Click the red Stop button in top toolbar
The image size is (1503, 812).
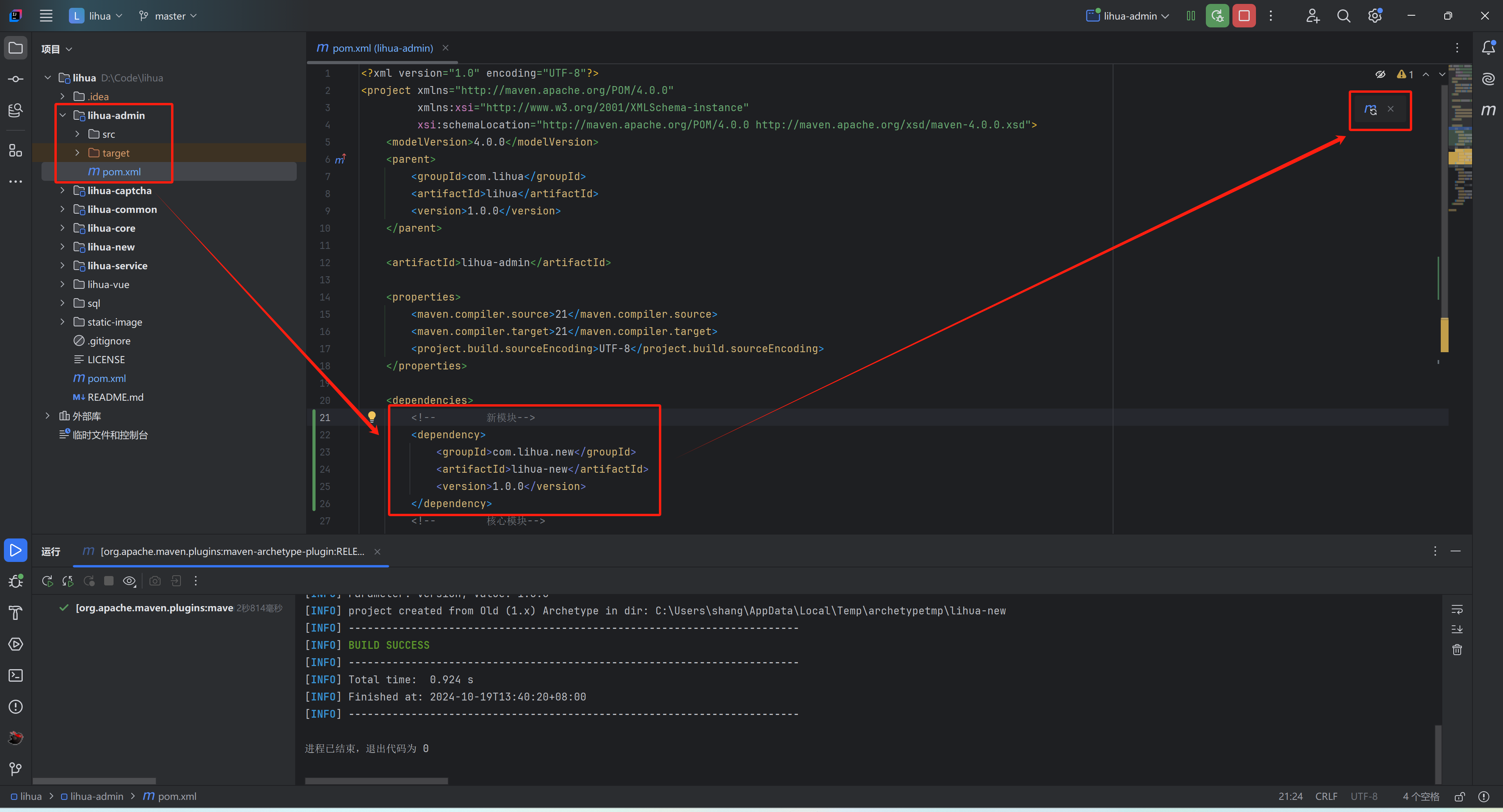[1244, 16]
